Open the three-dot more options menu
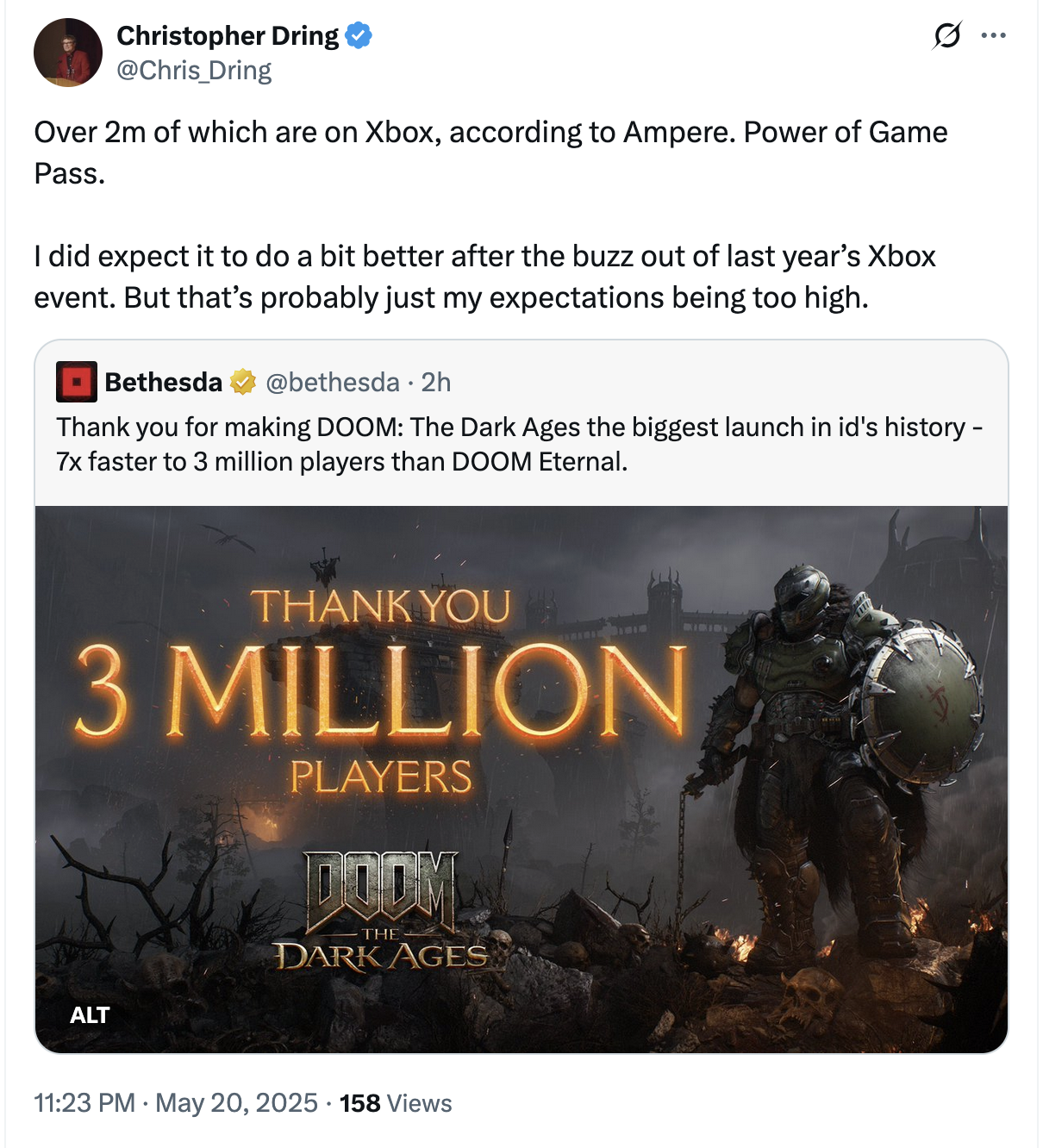This screenshot has width=1043, height=1148. click(993, 36)
